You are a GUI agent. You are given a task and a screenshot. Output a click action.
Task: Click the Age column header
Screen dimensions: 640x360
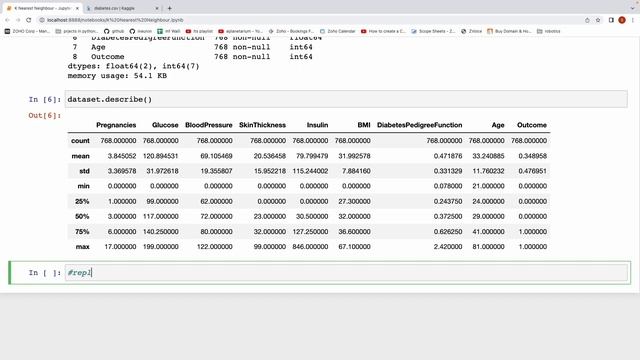498,125
